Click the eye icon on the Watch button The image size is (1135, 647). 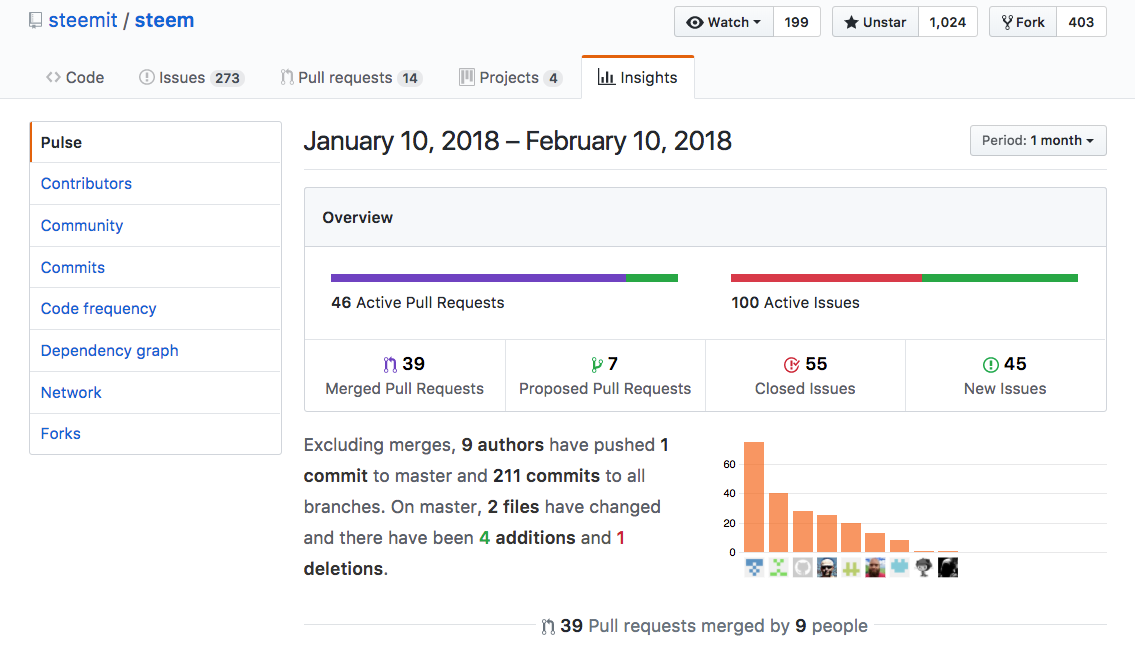coord(697,21)
